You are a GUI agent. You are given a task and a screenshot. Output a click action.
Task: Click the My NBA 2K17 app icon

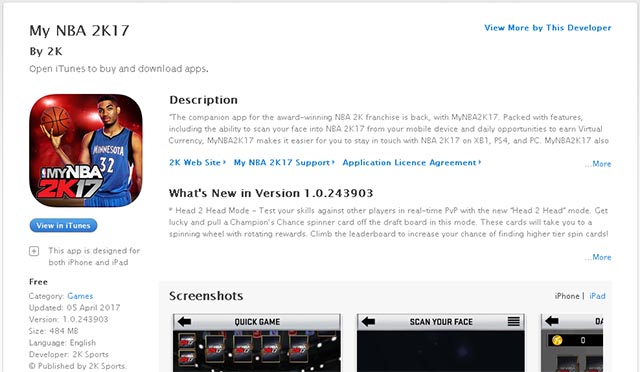86,151
